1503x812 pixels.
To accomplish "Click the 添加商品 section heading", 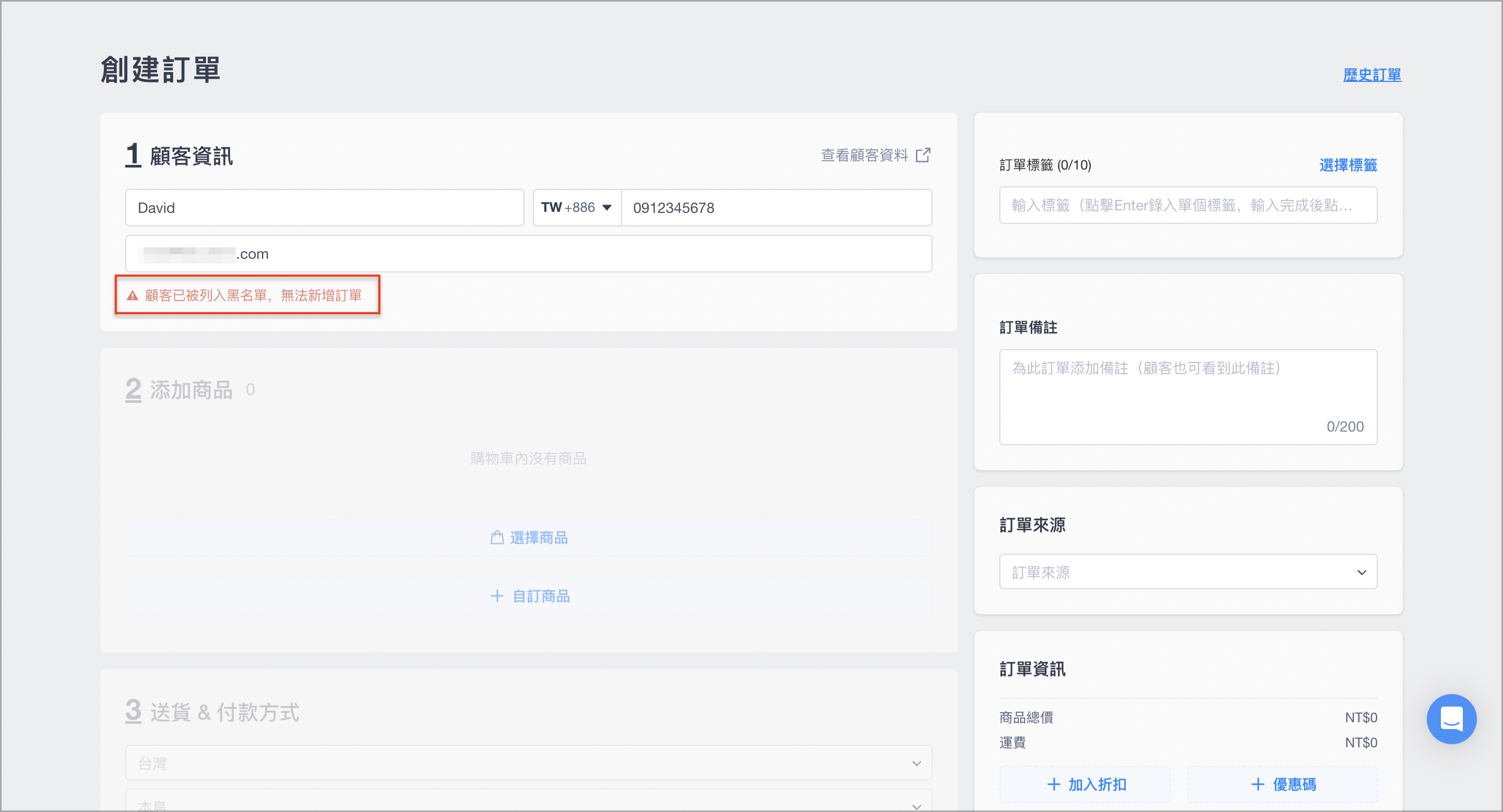I will [x=192, y=390].
